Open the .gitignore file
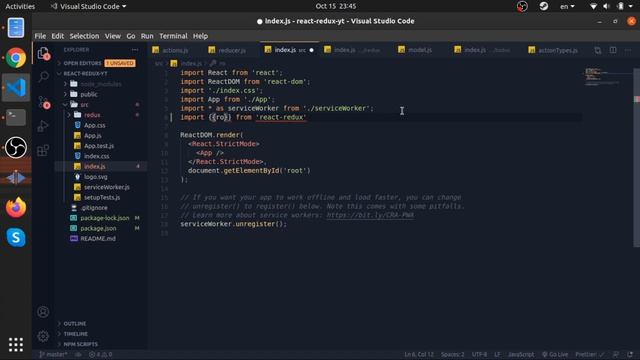 coord(94,207)
